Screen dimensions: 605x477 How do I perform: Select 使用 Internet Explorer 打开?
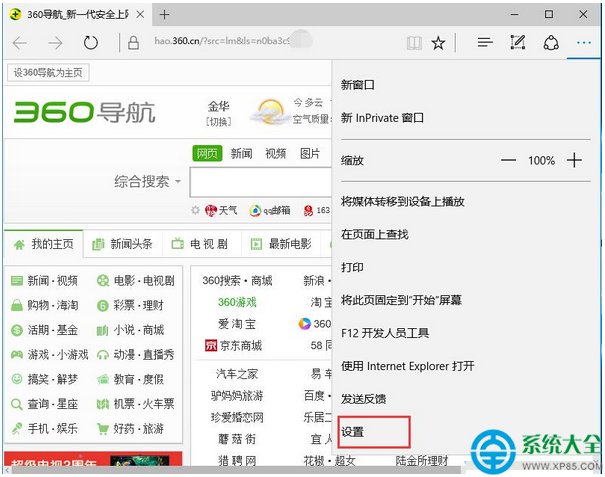pos(407,366)
